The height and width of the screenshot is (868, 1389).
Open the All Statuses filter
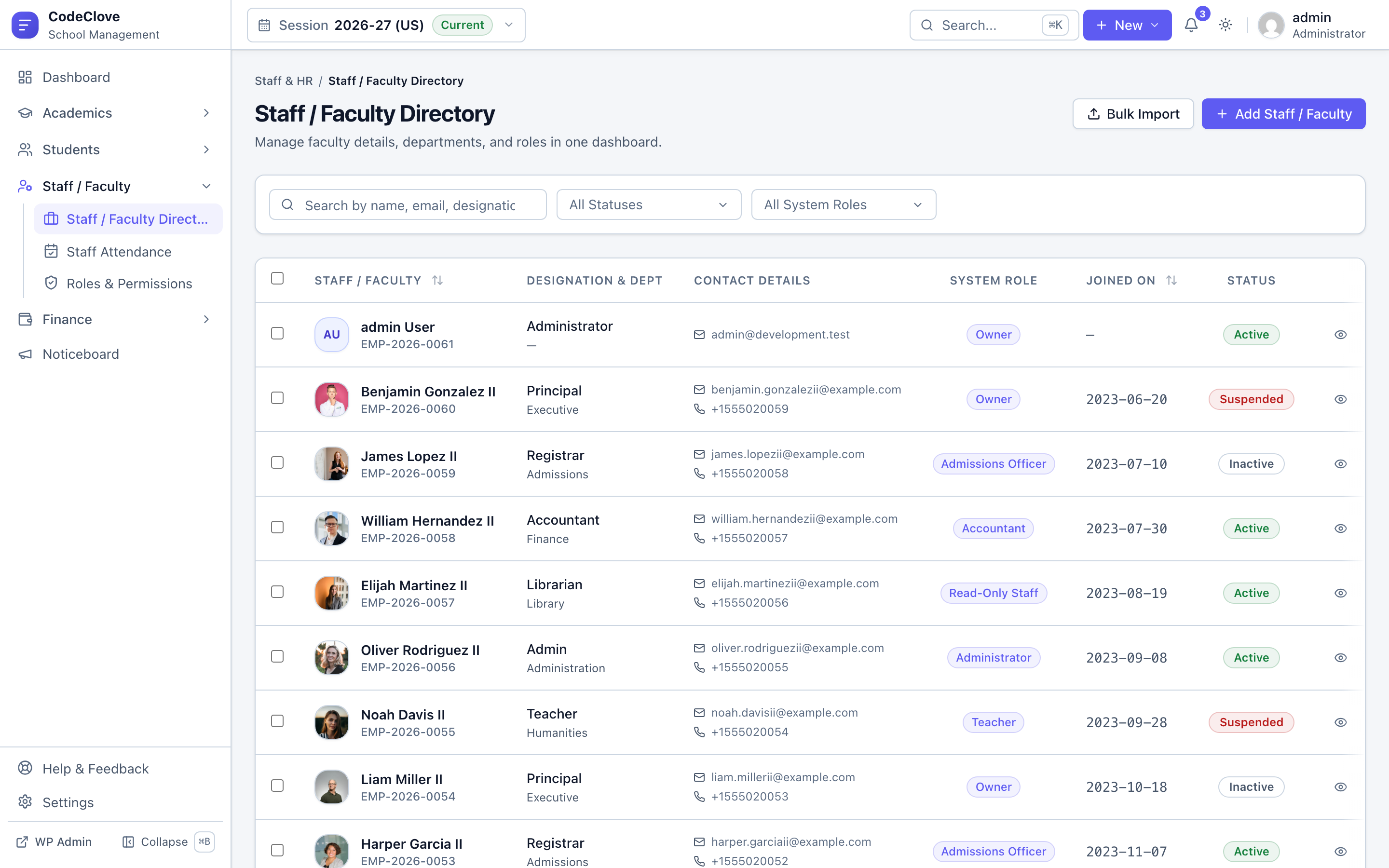(649, 205)
